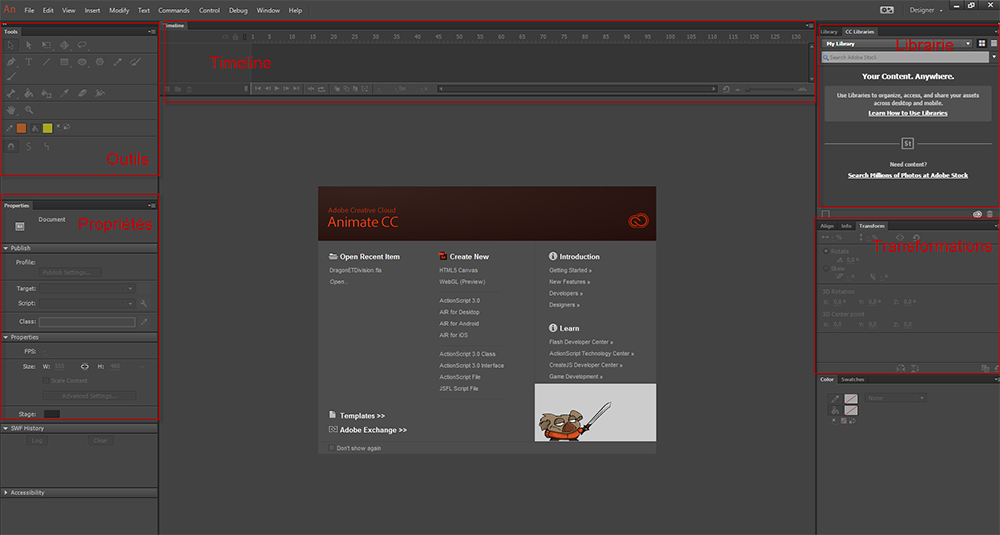Expand the Accessibility section
The width and height of the screenshot is (1000, 535).
(x=6, y=493)
